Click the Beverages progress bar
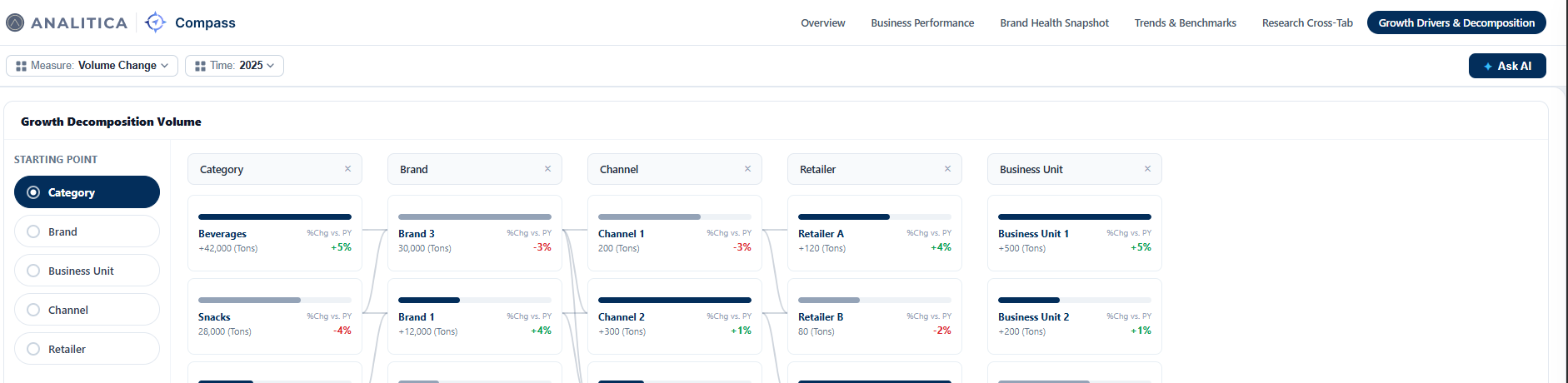This screenshot has height=383, width=1568. (x=275, y=216)
